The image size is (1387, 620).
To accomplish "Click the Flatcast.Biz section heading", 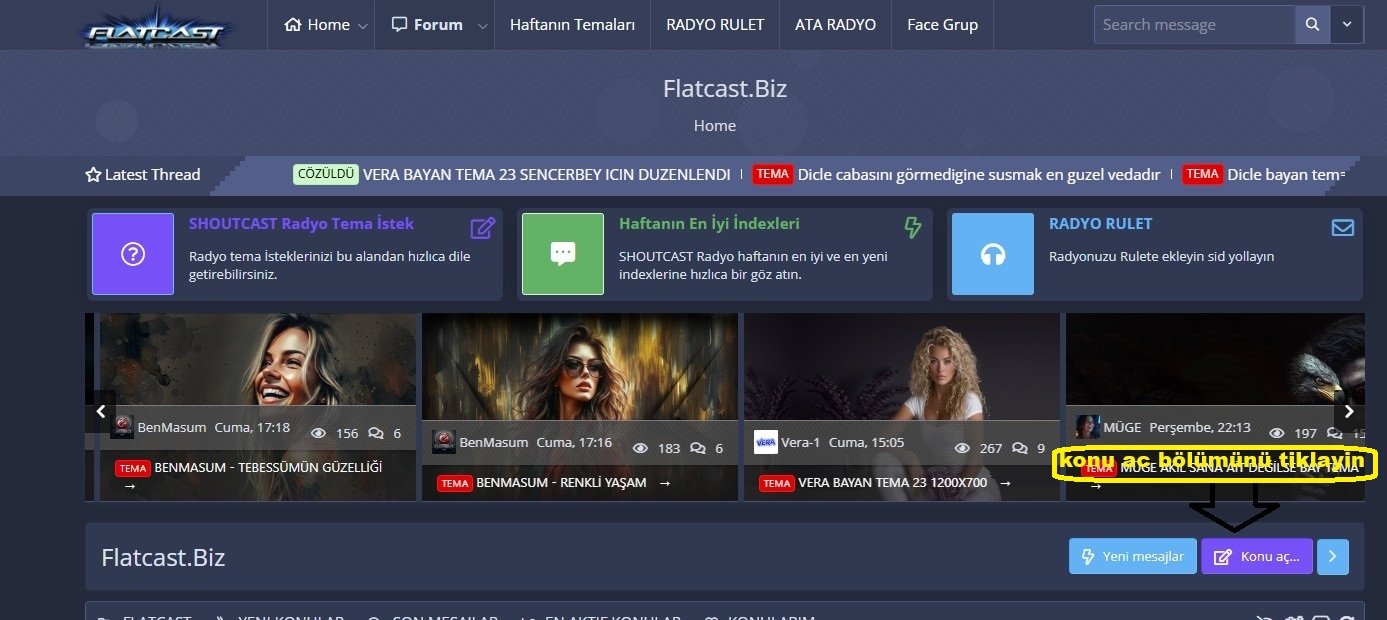I will [x=163, y=557].
